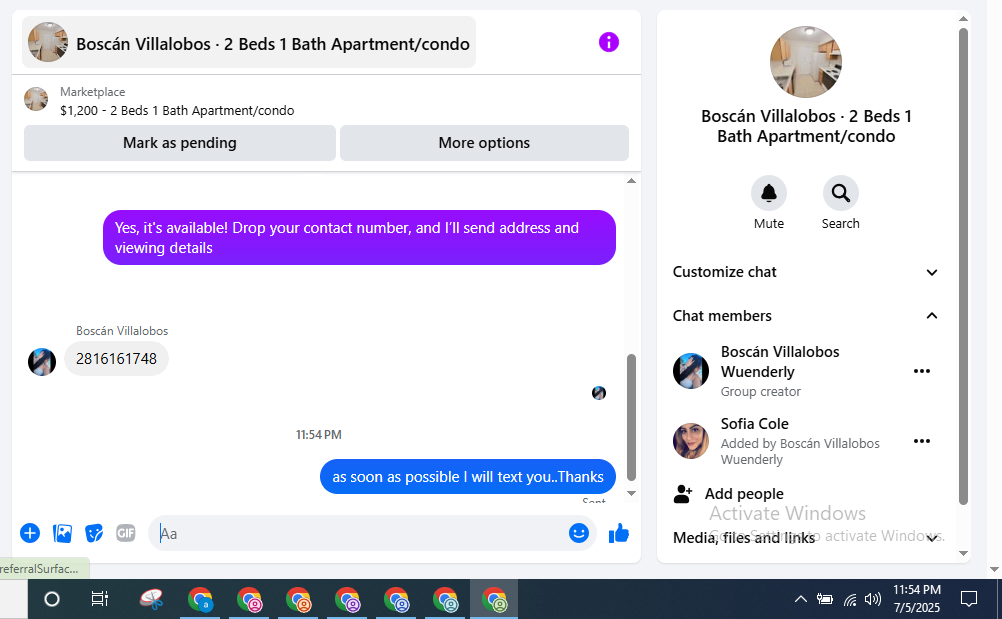Image resolution: width=1002 pixels, height=619 pixels.
Task: Click the Mark as pending button
Action: click(x=180, y=142)
